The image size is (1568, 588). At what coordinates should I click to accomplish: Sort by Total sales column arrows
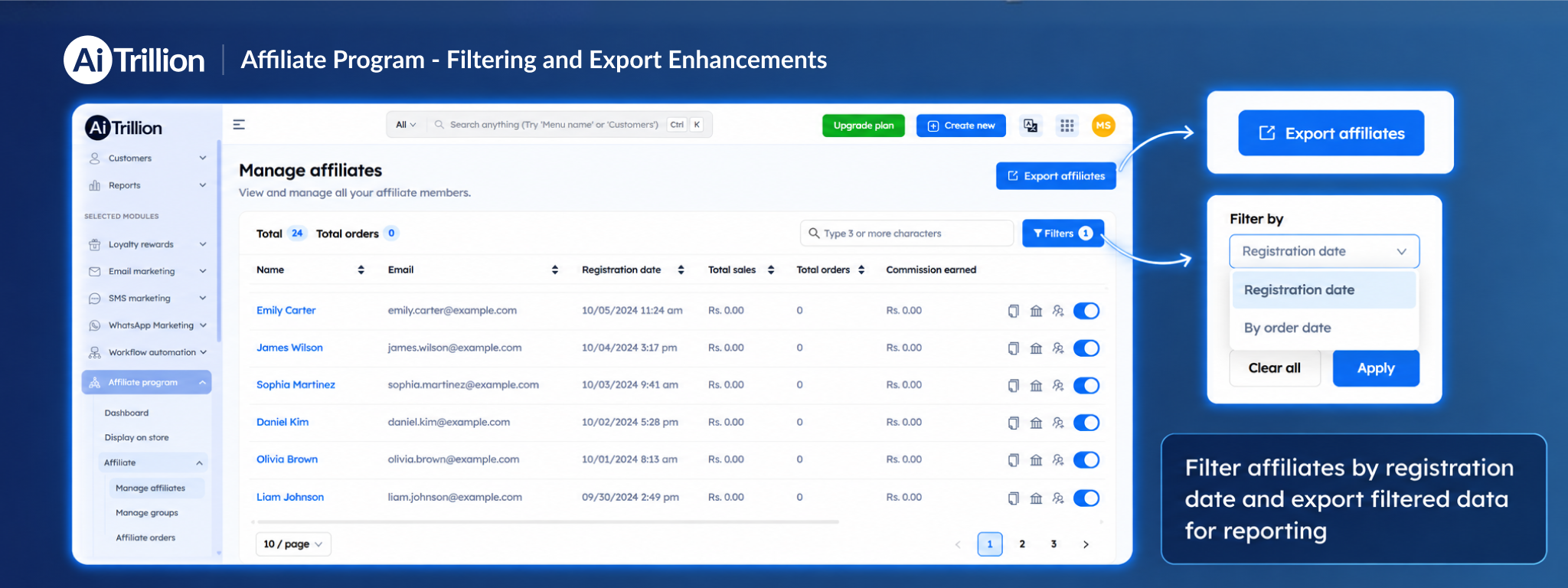tap(771, 269)
